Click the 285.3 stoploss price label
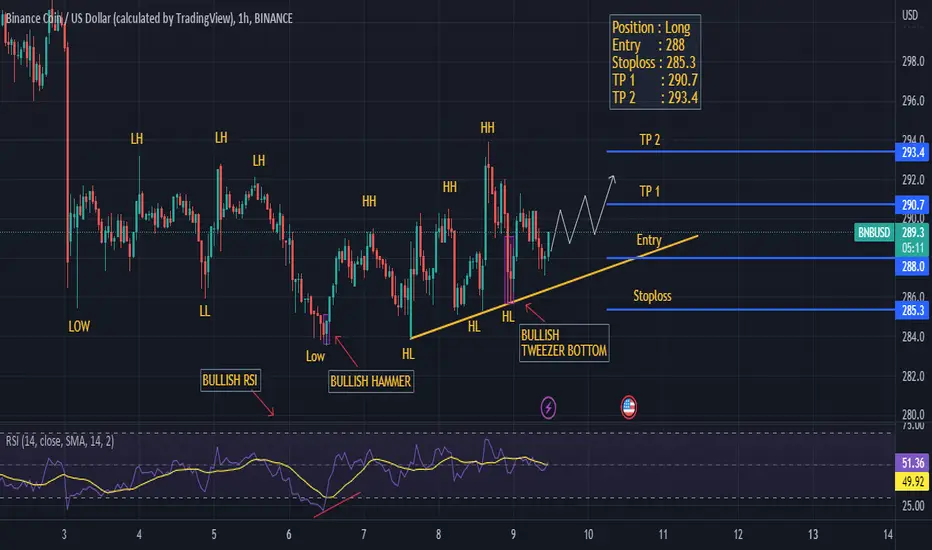 coord(912,310)
